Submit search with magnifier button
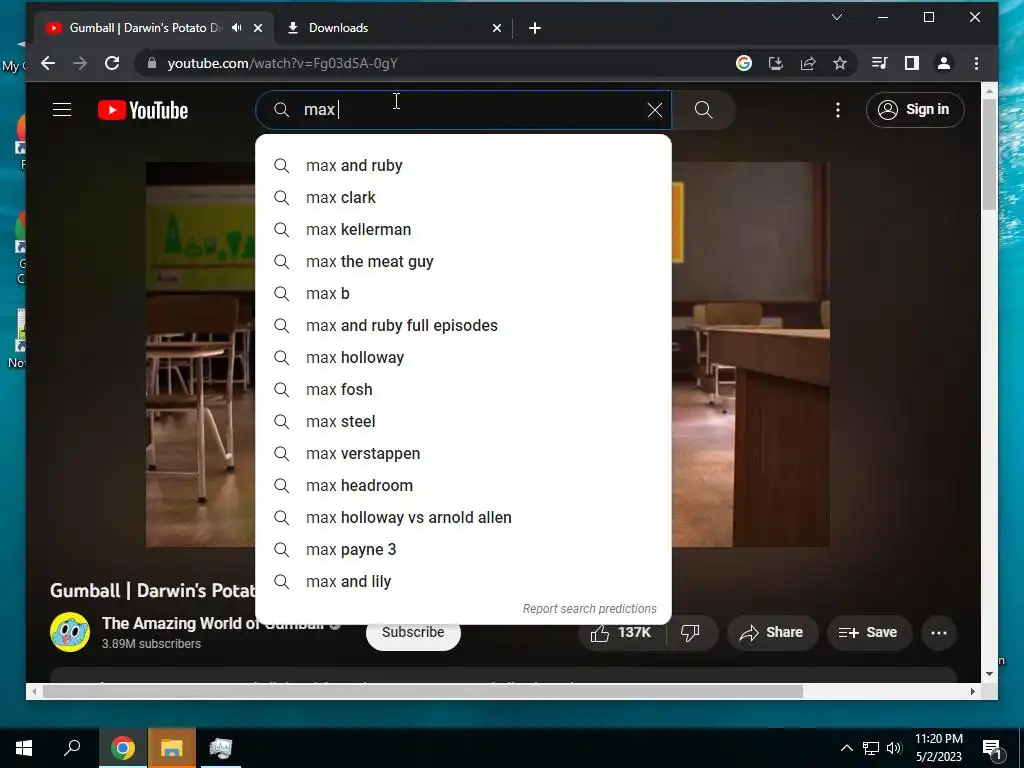The height and width of the screenshot is (768, 1024). 703,110
